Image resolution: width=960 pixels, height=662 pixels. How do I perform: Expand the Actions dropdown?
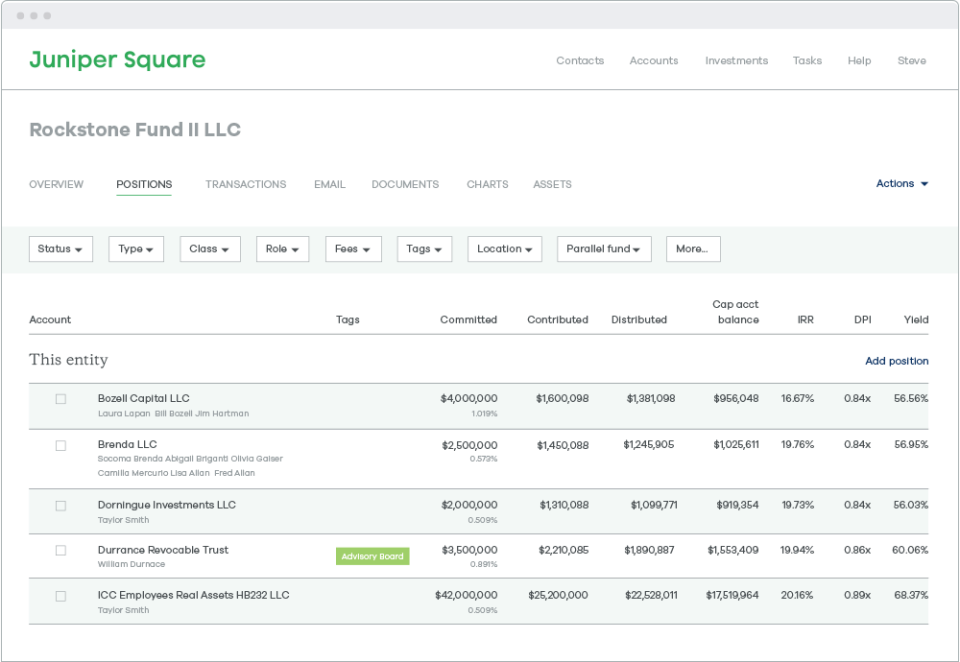(902, 184)
